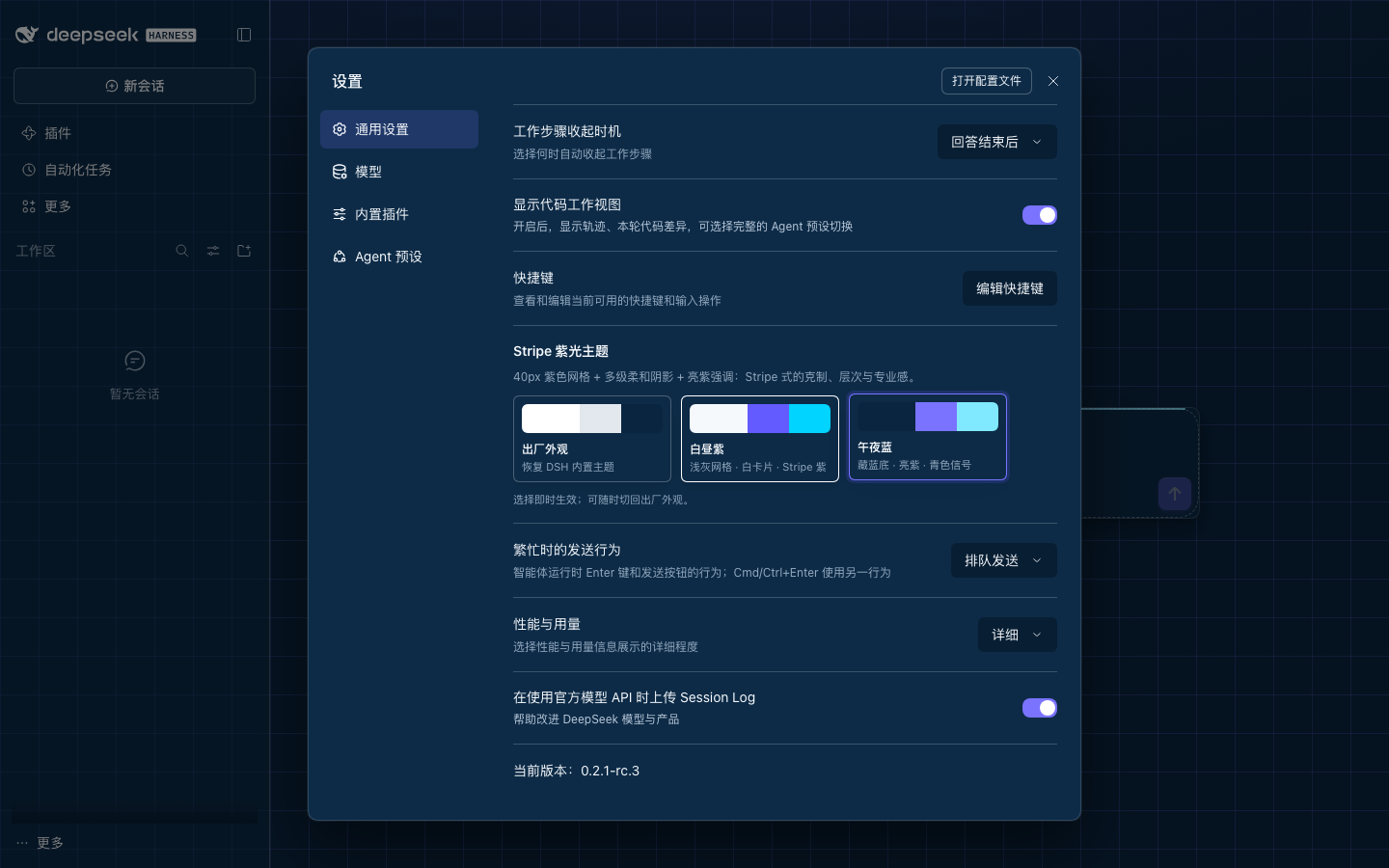Search the workspace with magnifier icon
The image size is (1389, 868).
click(x=182, y=251)
